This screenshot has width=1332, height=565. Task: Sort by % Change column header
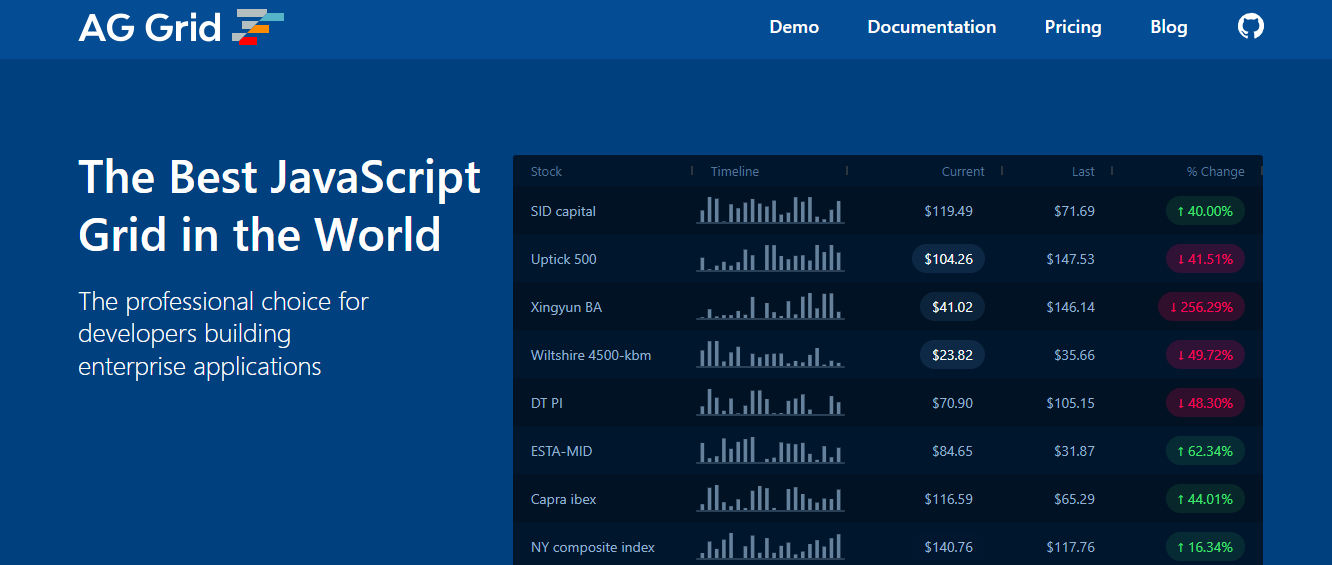pyautogui.click(x=1216, y=171)
